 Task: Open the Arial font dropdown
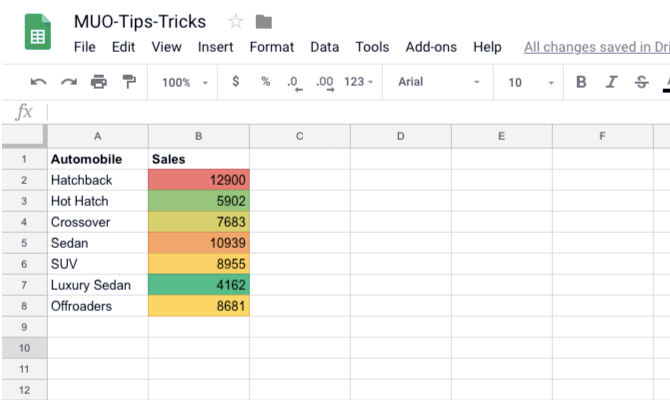pos(439,82)
